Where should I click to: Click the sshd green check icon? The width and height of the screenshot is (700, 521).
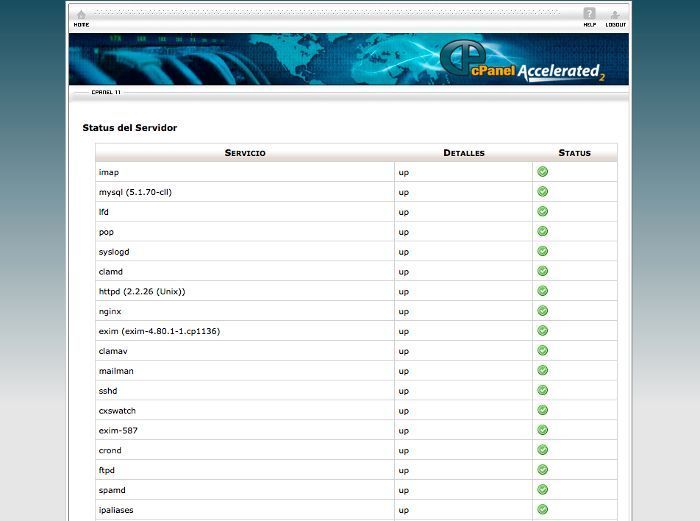pos(543,390)
